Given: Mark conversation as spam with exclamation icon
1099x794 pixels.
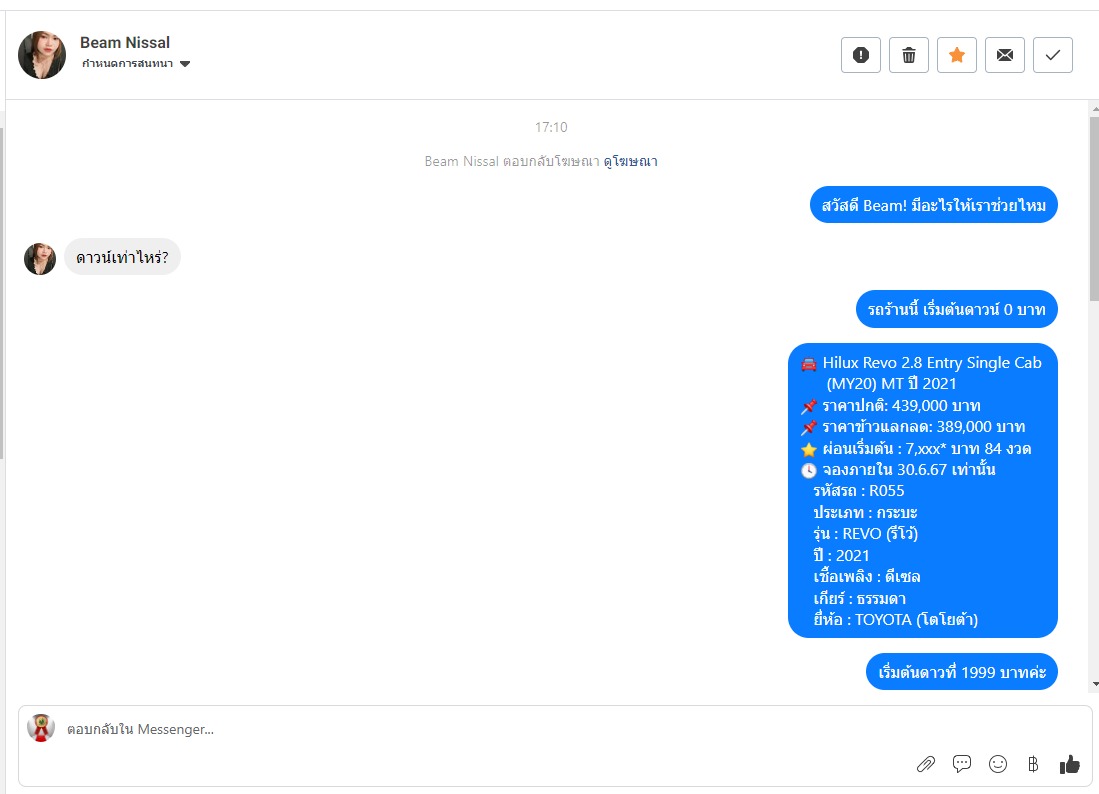Looking at the screenshot, I should coord(861,55).
